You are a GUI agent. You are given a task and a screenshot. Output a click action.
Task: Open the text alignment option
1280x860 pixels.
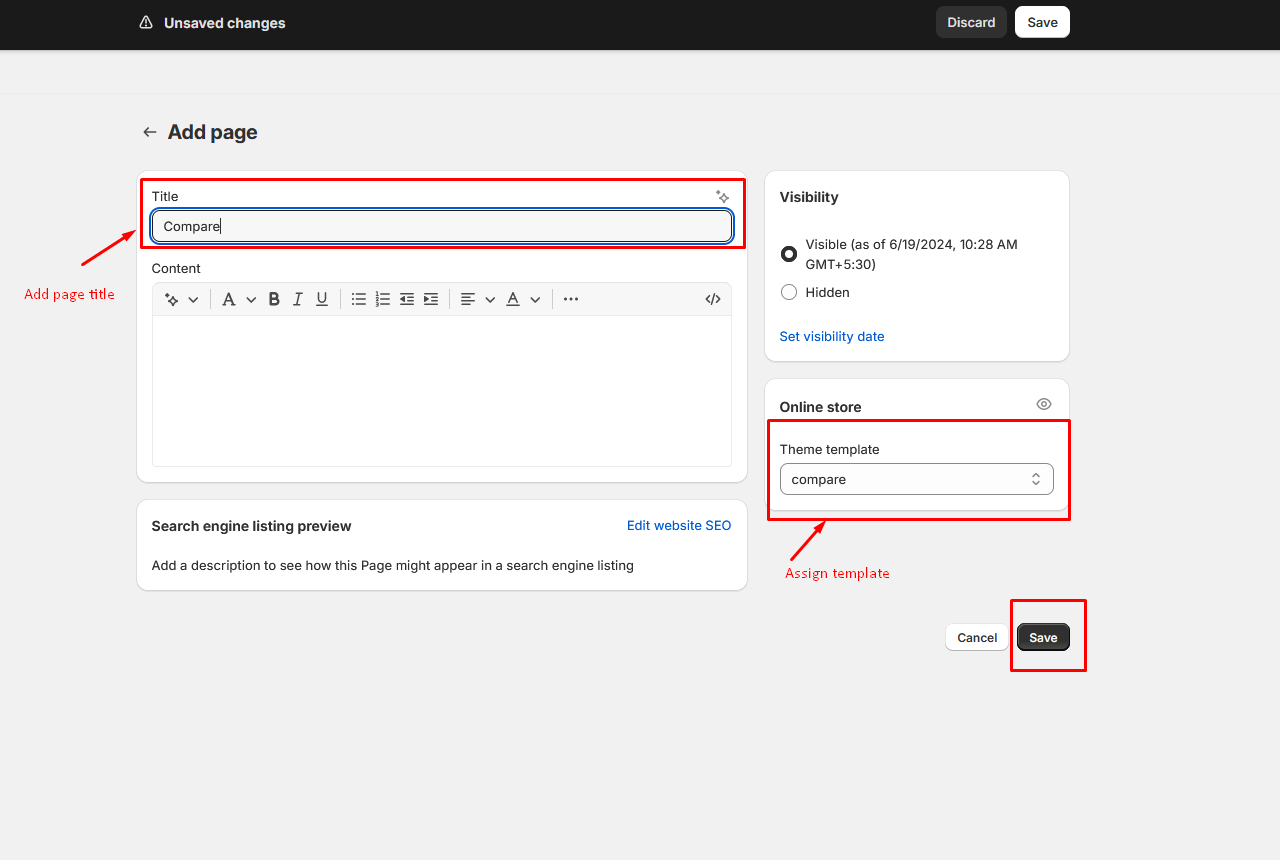click(468, 299)
